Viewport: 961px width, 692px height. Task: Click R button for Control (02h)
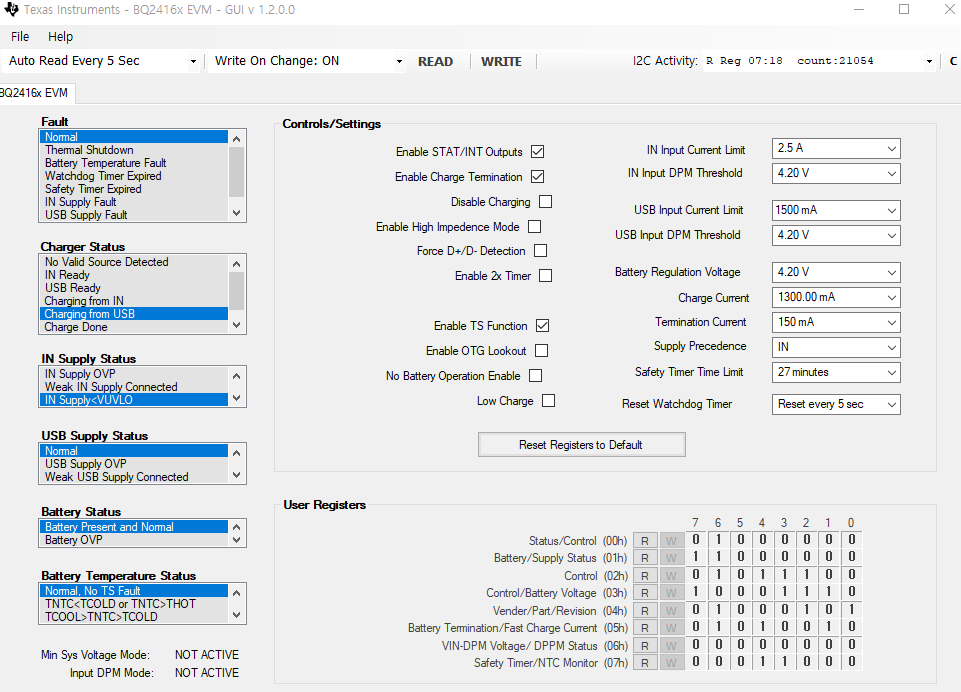[x=645, y=576]
